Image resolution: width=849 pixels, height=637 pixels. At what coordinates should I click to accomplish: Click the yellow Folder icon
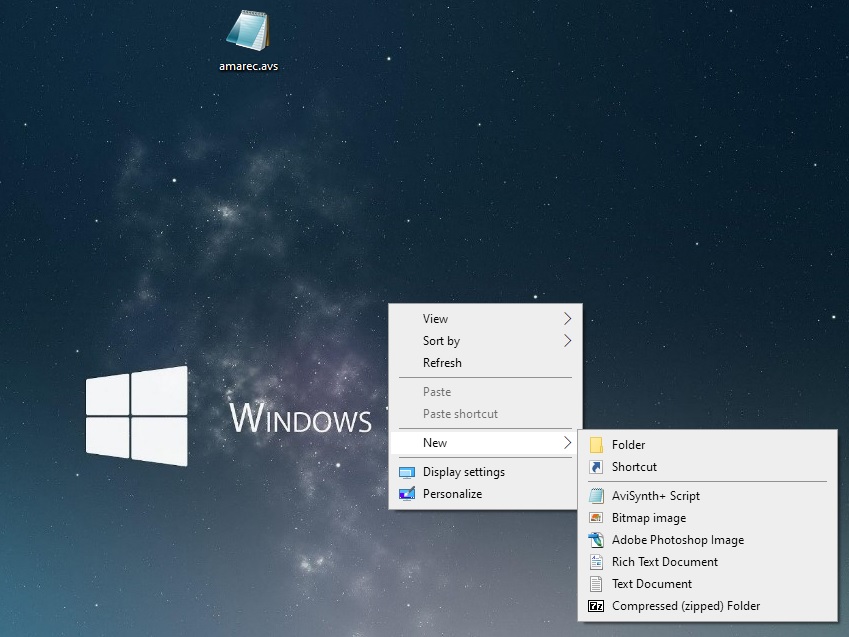point(596,445)
